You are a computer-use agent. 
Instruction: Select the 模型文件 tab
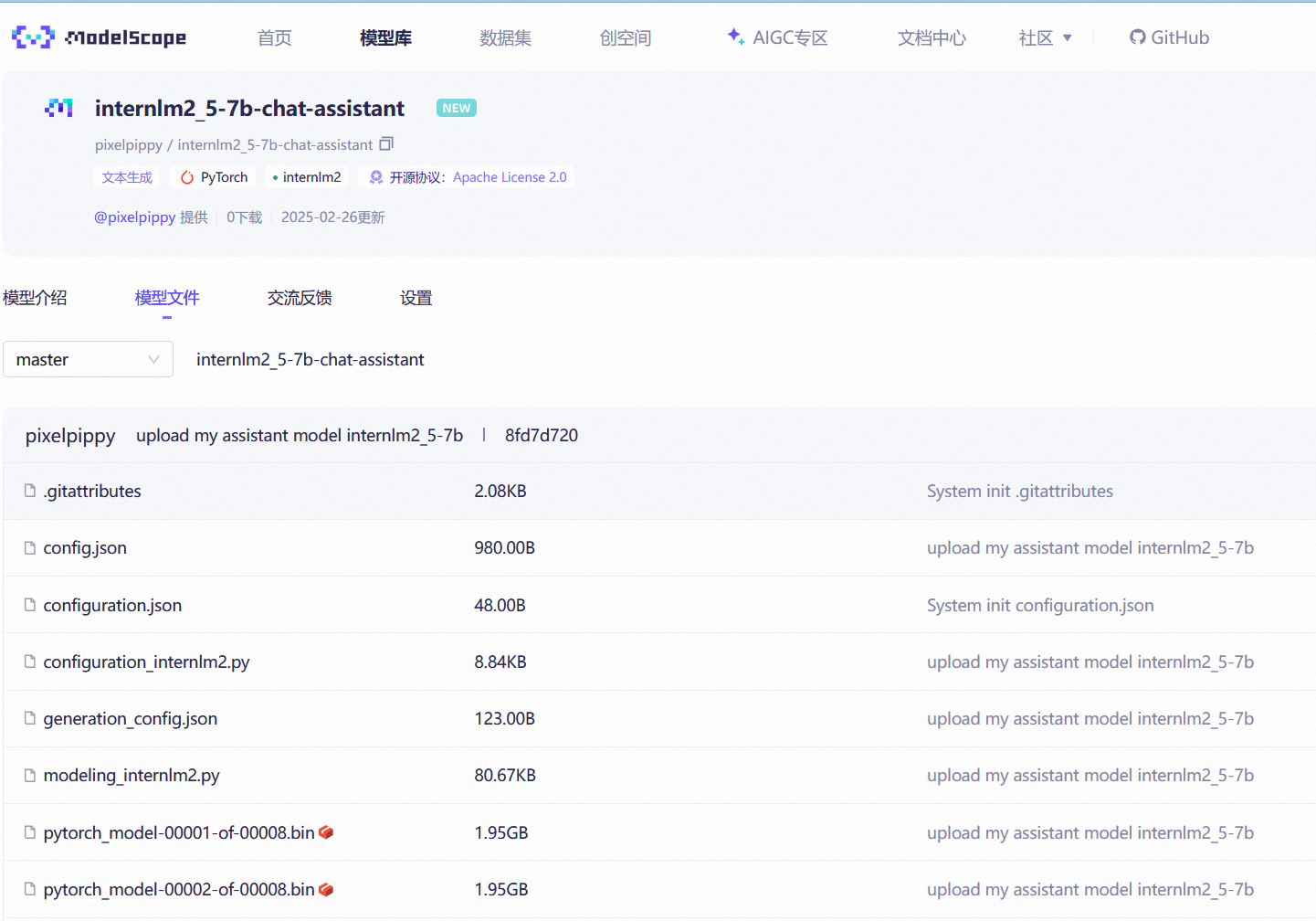pyautogui.click(x=167, y=298)
